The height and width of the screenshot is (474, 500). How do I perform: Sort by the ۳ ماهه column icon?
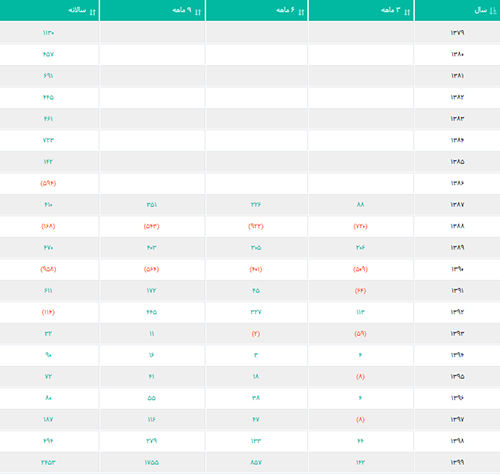coord(407,12)
